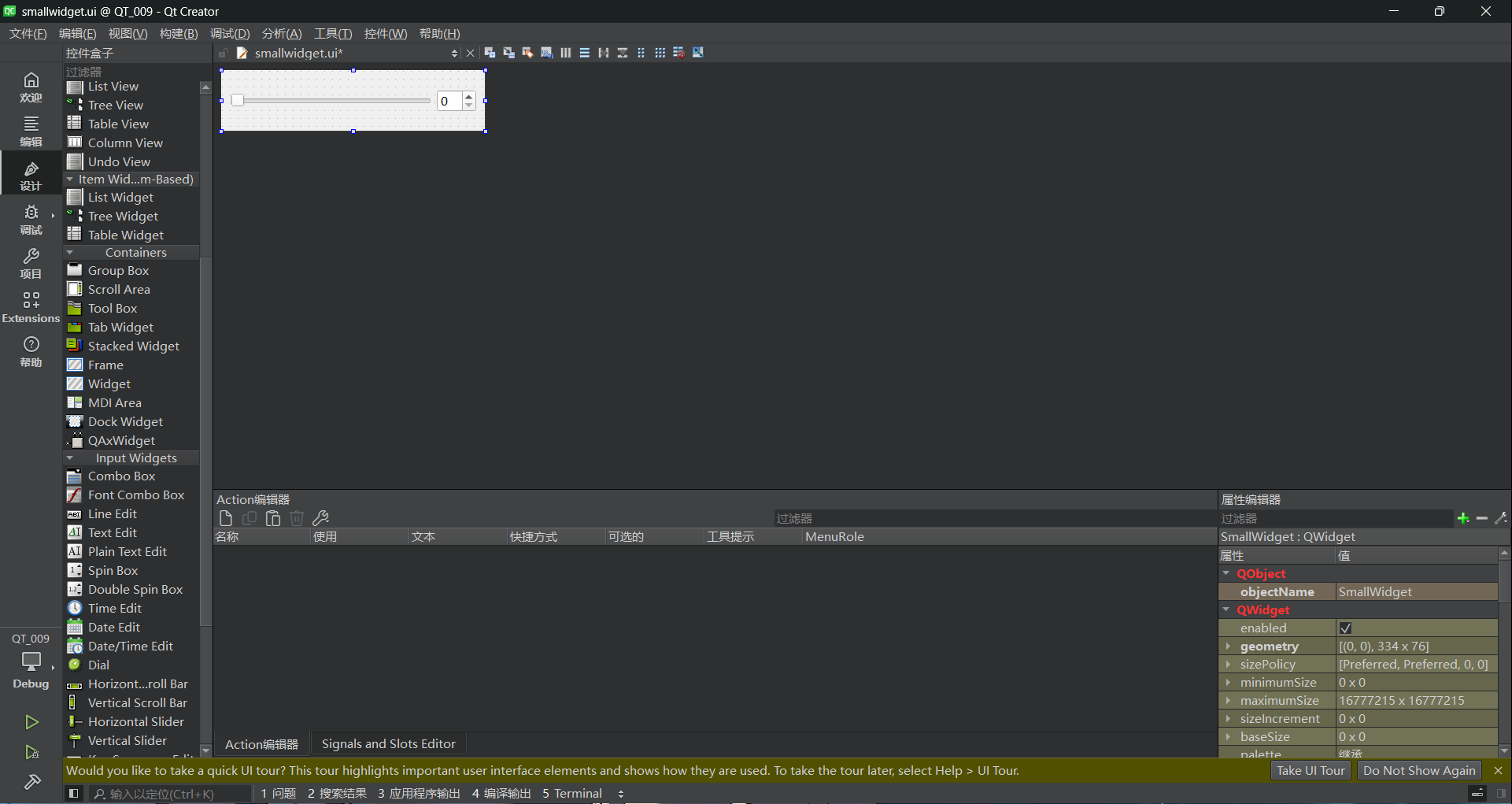This screenshot has height=804, width=1512.
Task: Click the horizontal slider handle on form
Action: pyautogui.click(x=238, y=101)
